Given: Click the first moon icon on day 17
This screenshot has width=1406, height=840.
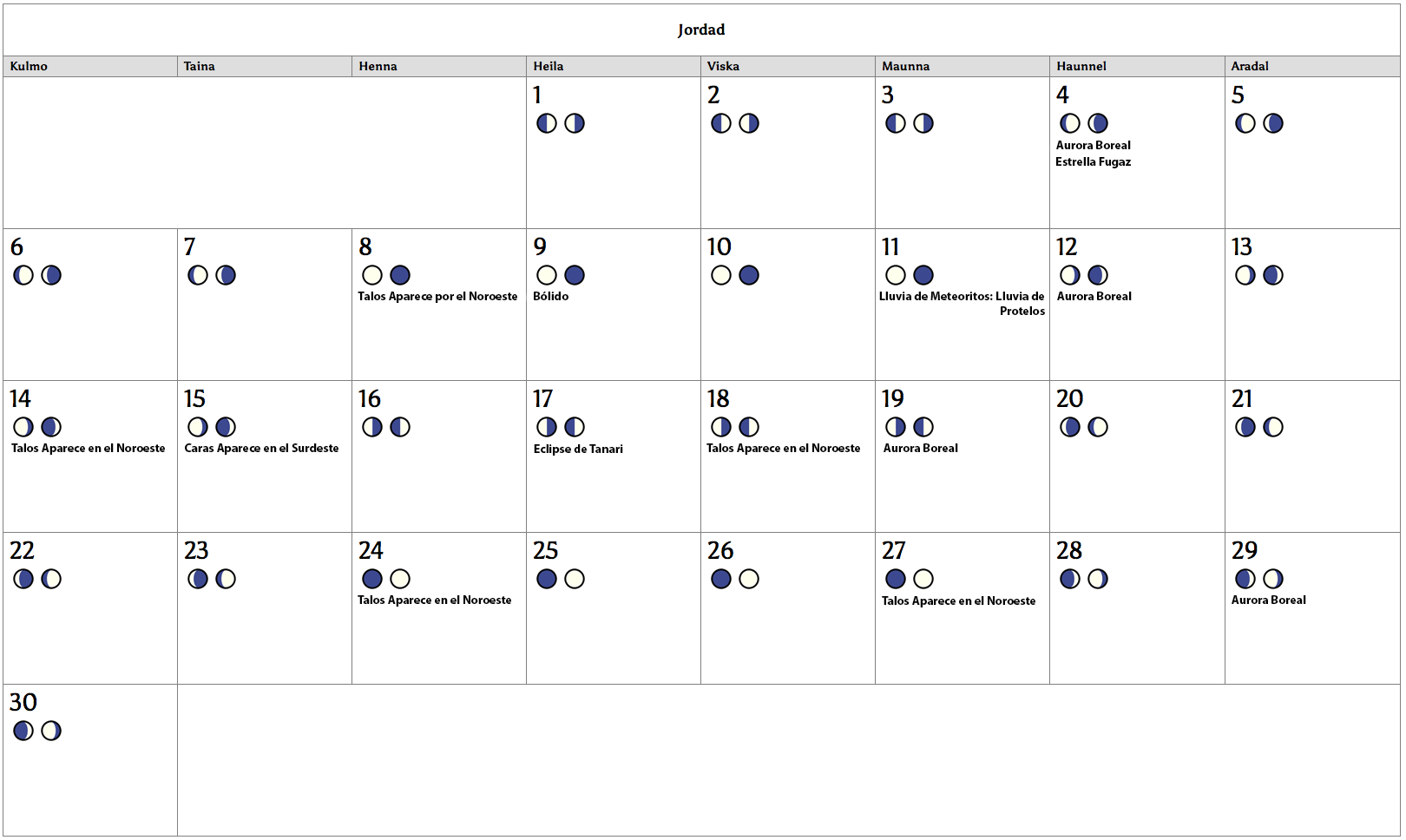Looking at the screenshot, I should click(547, 427).
